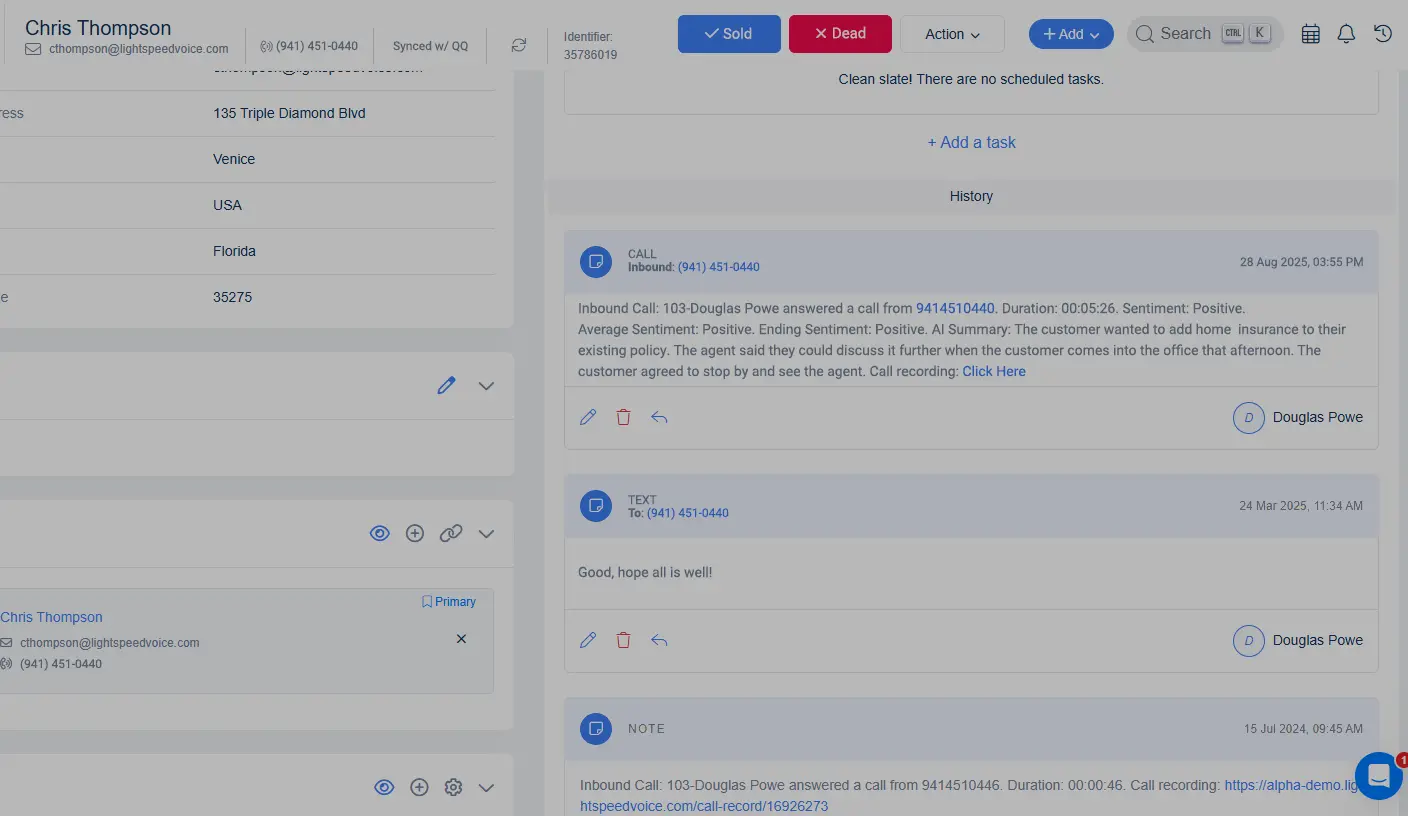1408x816 pixels.
Task: Toggle visibility eye in contacts section
Action: point(379,534)
